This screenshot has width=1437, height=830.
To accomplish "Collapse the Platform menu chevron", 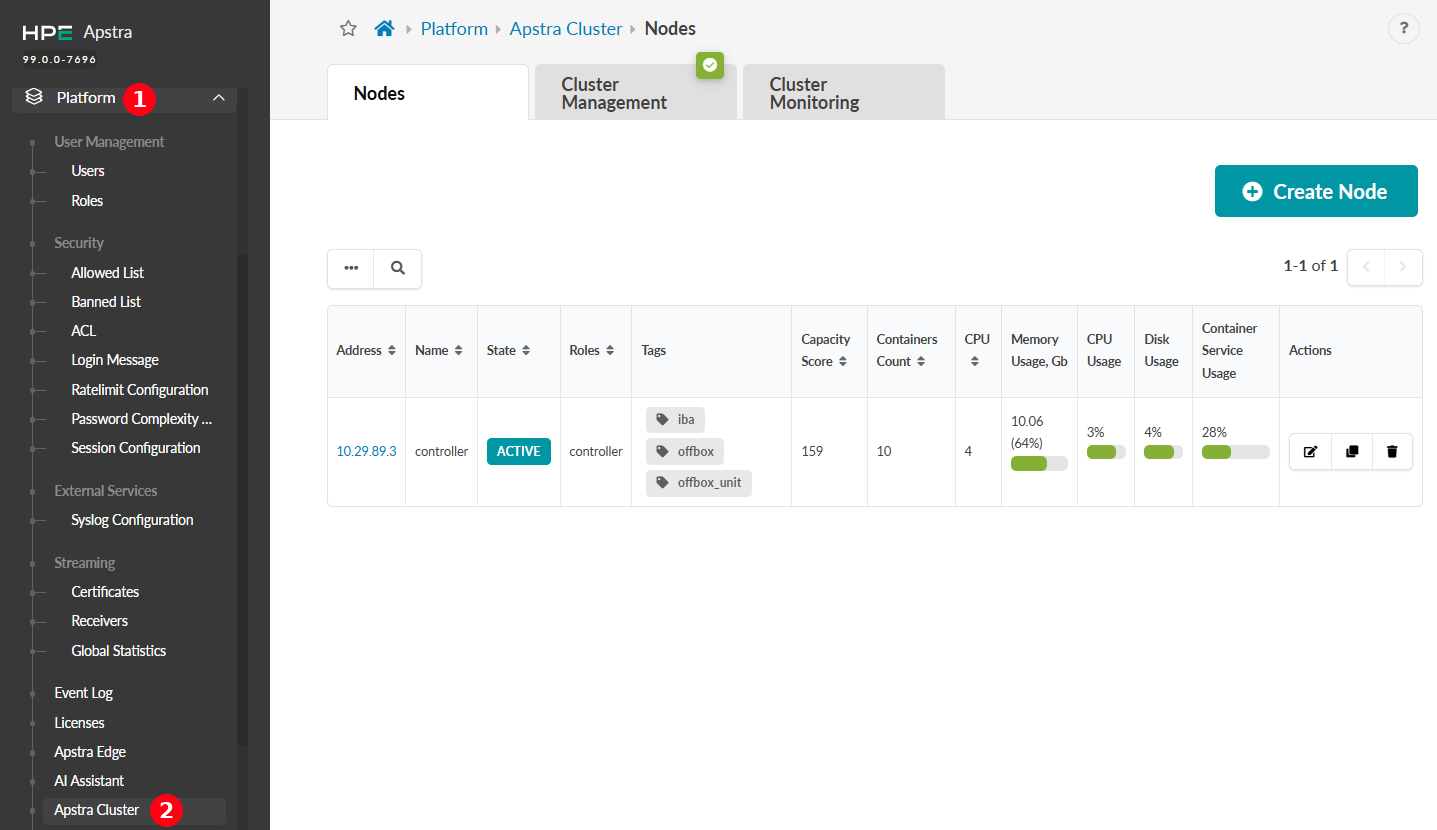I will point(219,98).
